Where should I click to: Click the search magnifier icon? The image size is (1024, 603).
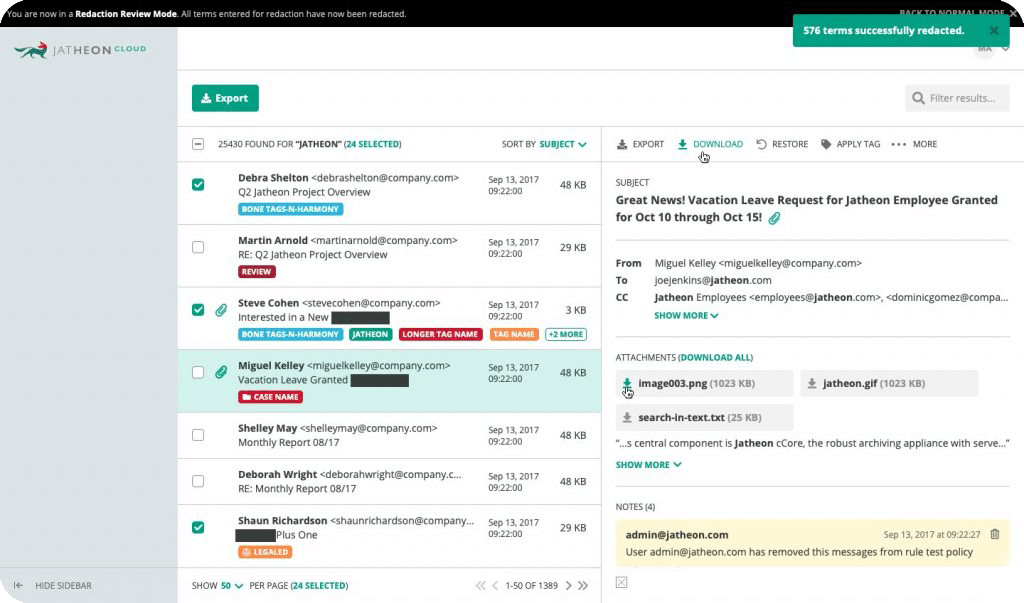pyautogui.click(x=918, y=98)
